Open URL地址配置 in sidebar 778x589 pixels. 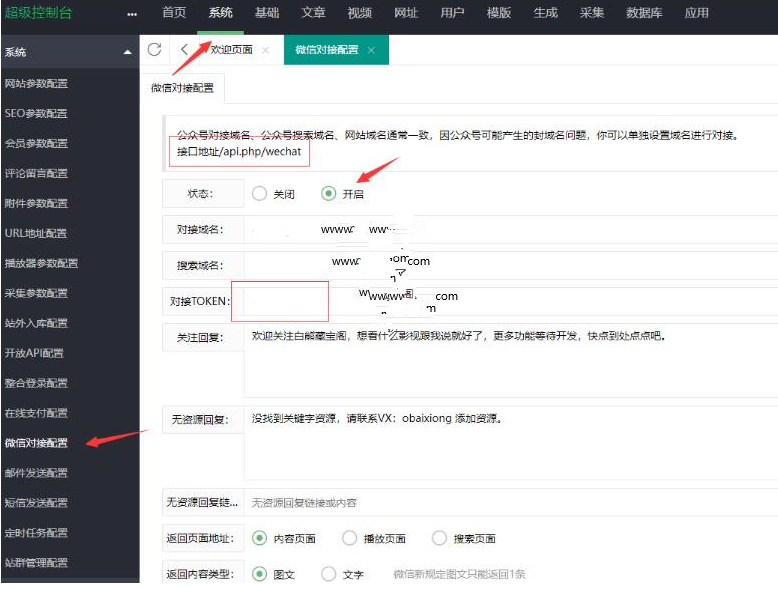click(36, 233)
